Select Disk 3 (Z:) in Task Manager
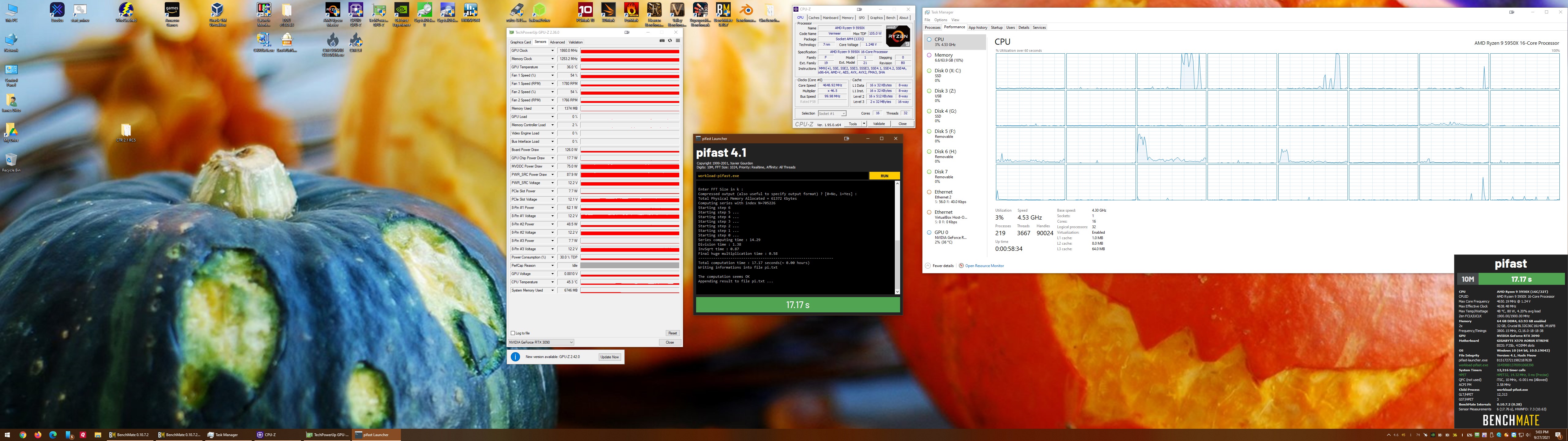 click(x=955, y=95)
